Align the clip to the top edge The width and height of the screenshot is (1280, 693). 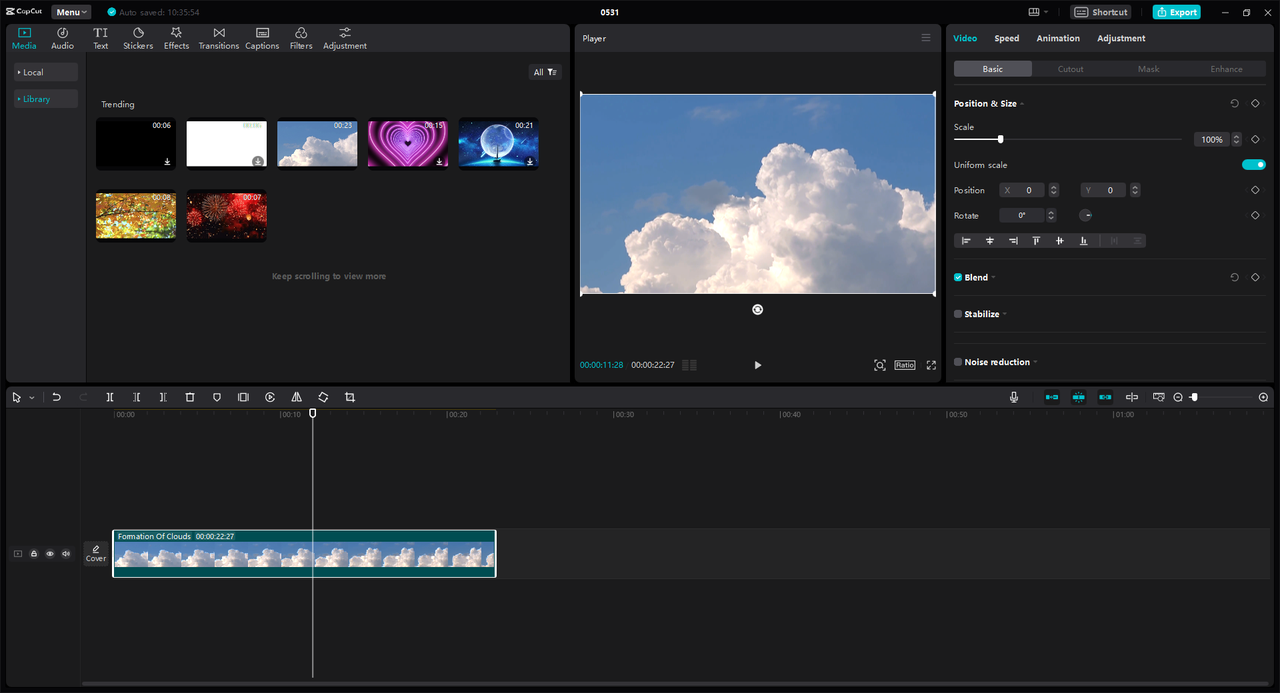coord(1036,241)
